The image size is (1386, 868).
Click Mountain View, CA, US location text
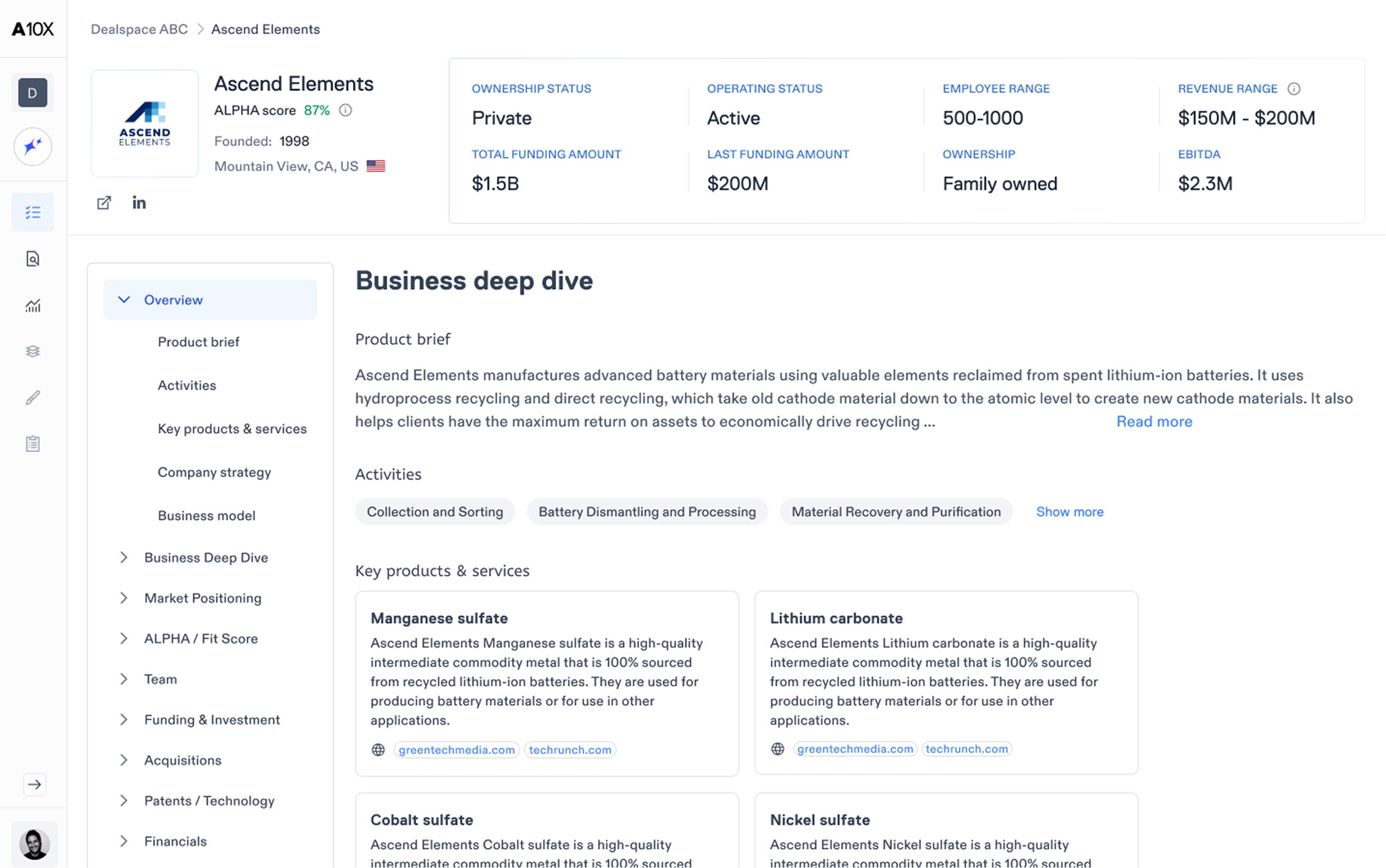[x=286, y=166]
